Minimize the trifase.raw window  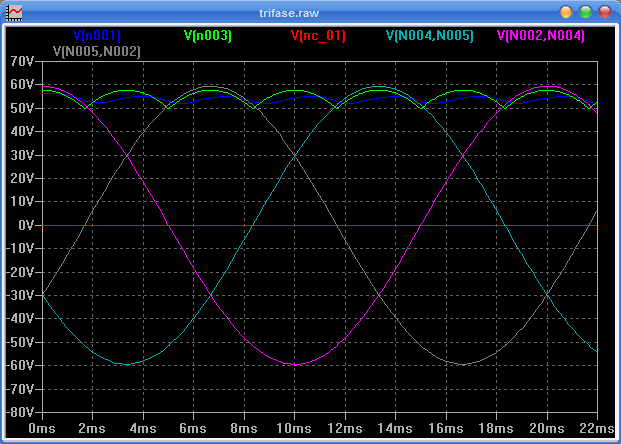(x=566, y=12)
